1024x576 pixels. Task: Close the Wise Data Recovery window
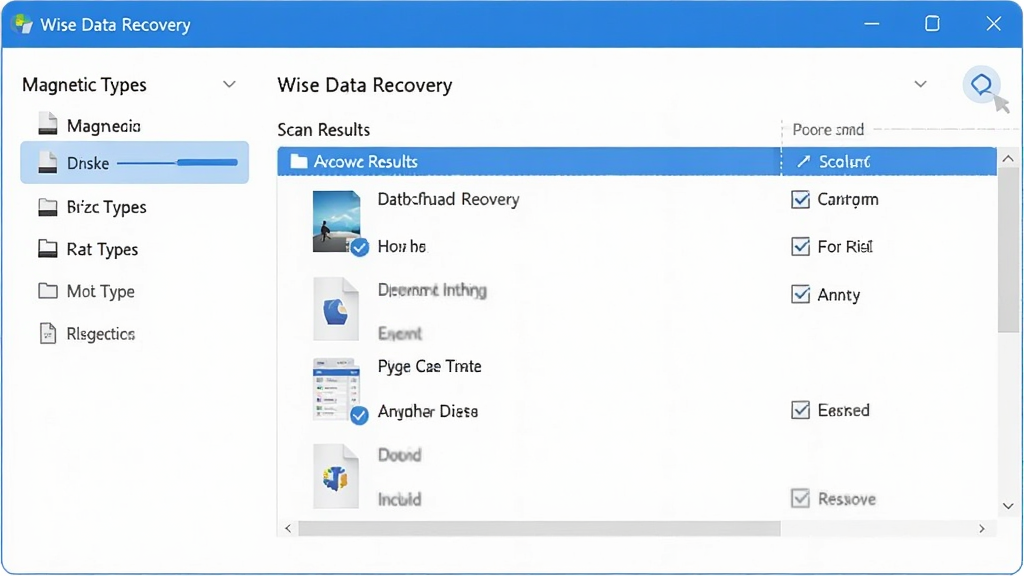click(993, 24)
